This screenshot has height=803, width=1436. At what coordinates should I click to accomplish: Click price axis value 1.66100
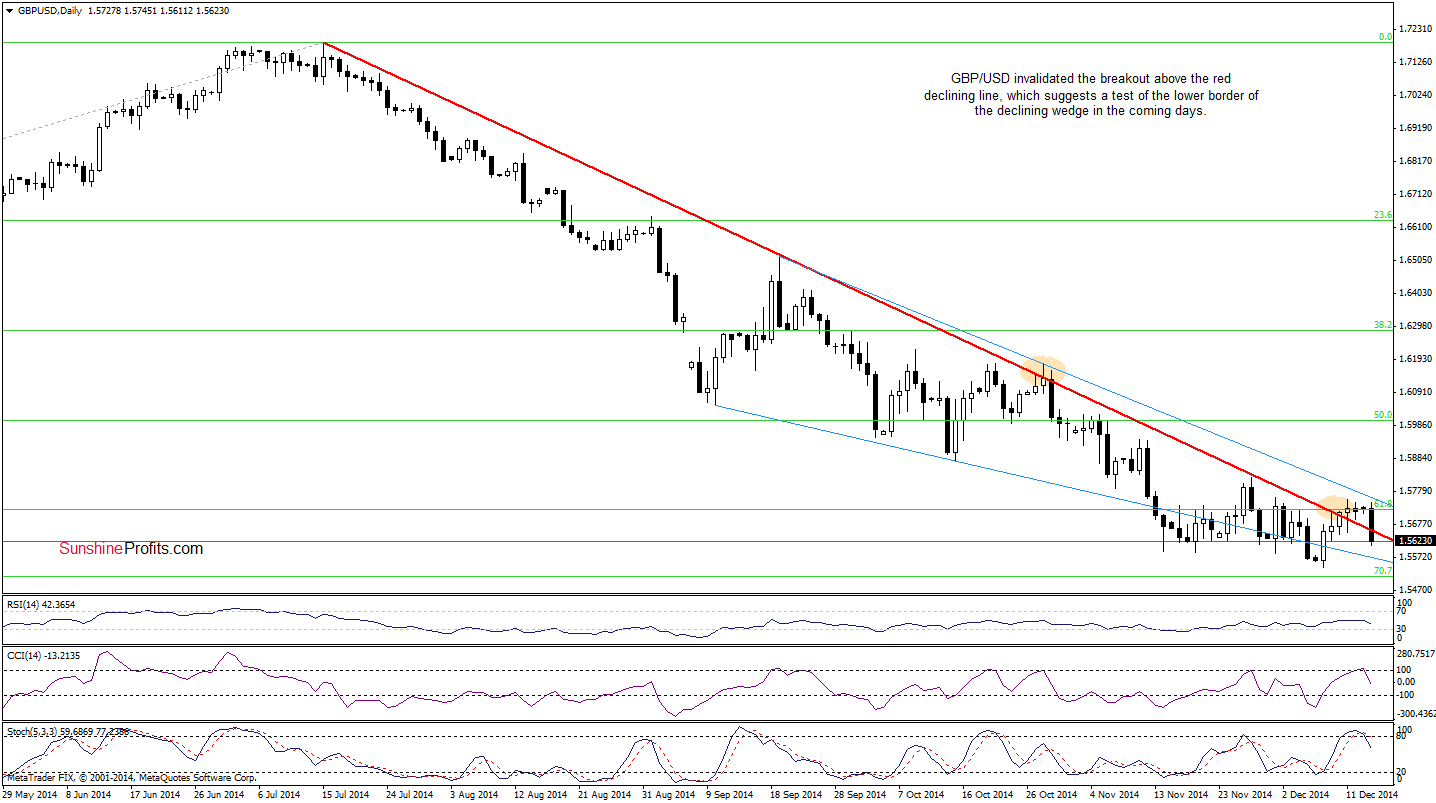coord(1415,227)
